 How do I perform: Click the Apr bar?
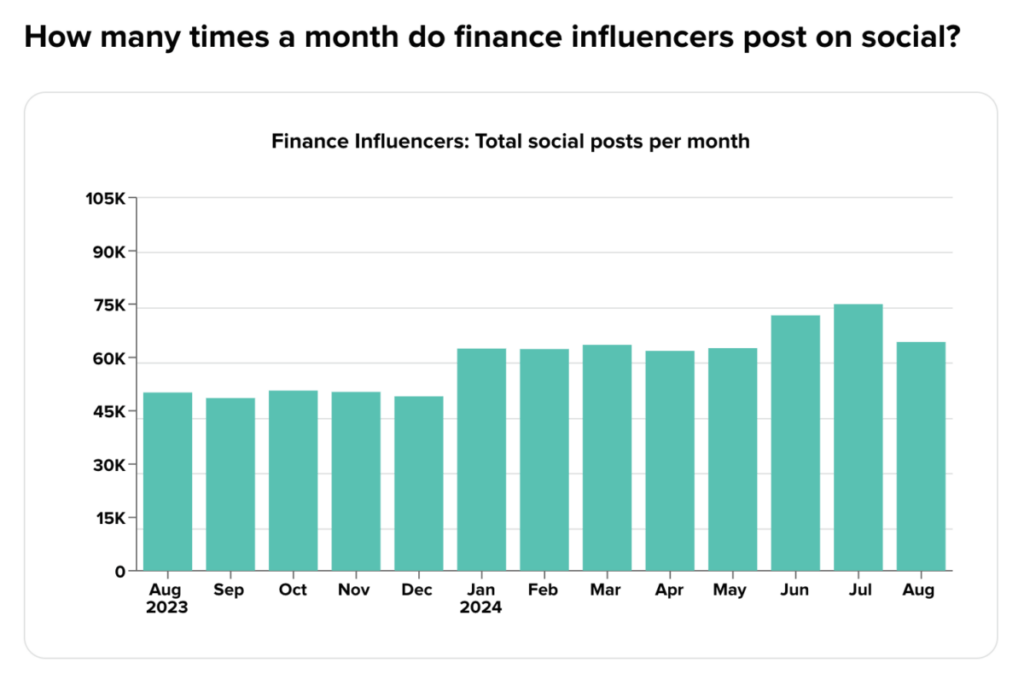[670, 461]
